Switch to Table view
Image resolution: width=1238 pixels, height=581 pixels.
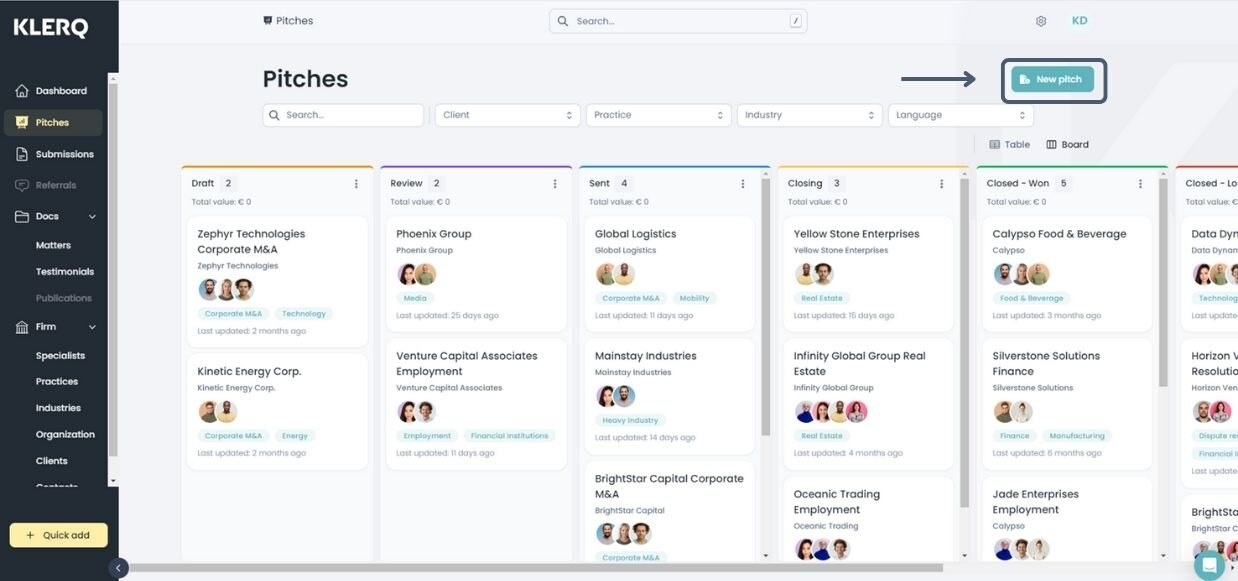1009,145
